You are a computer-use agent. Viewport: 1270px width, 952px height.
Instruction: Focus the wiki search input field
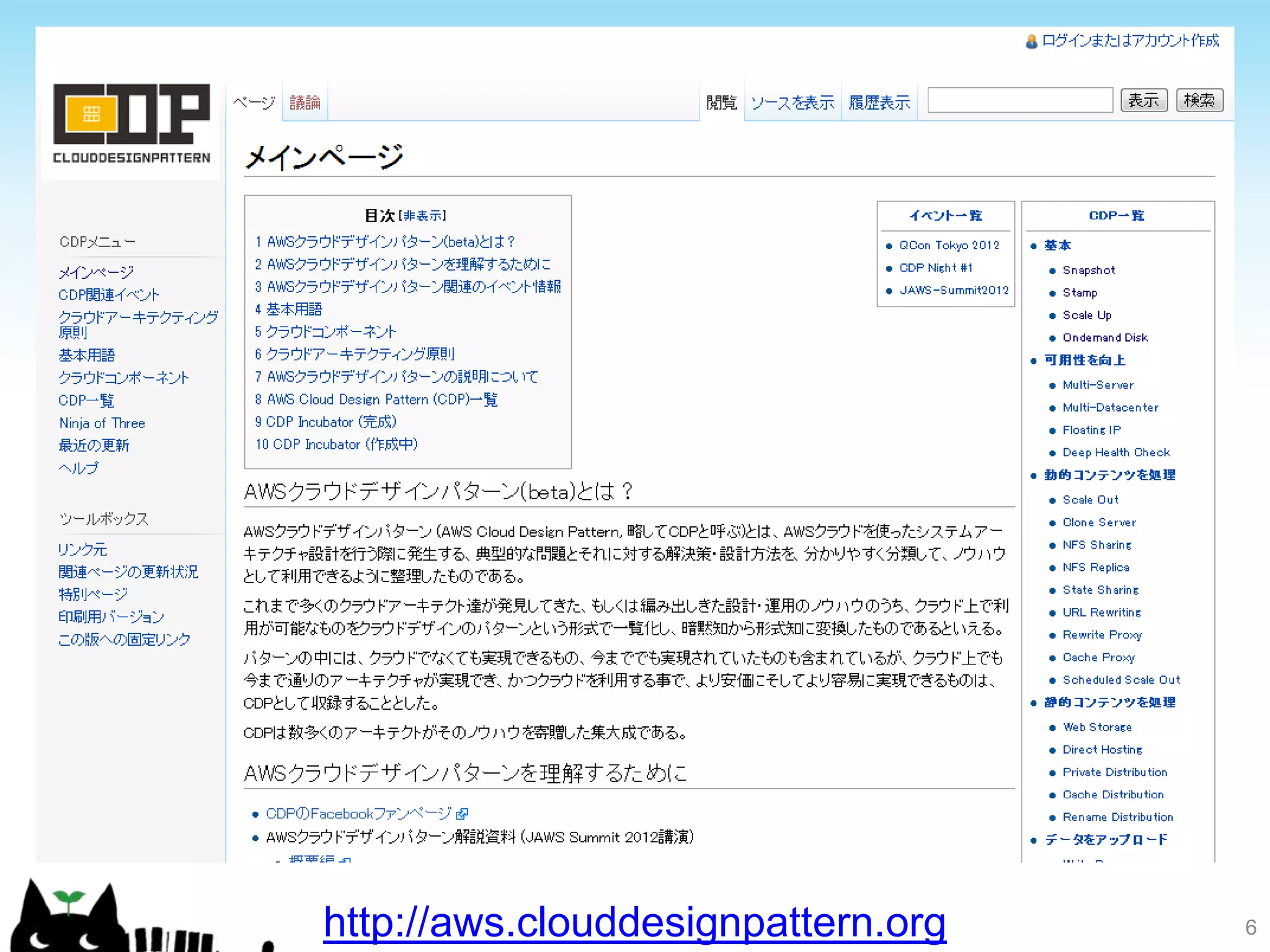click(1020, 100)
